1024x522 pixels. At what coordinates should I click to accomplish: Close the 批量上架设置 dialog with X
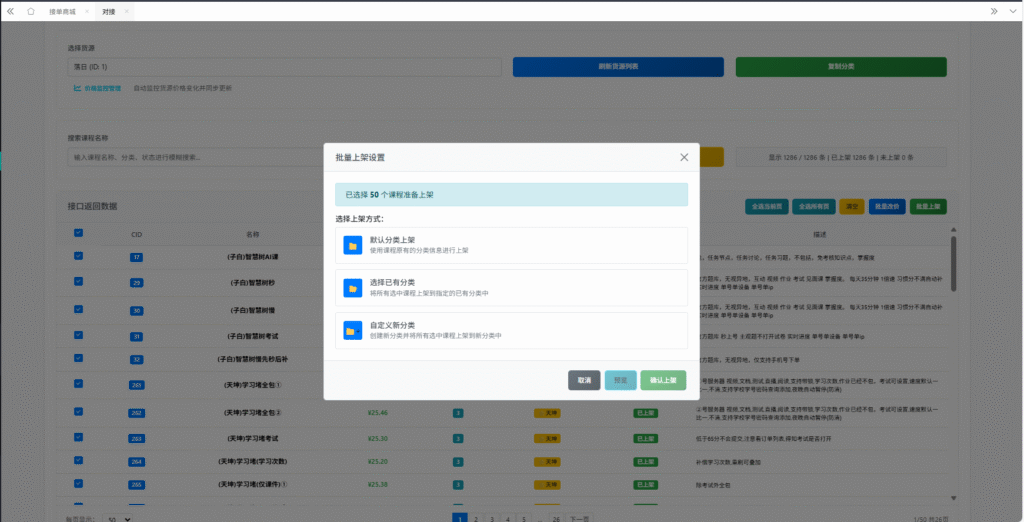tap(684, 157)
